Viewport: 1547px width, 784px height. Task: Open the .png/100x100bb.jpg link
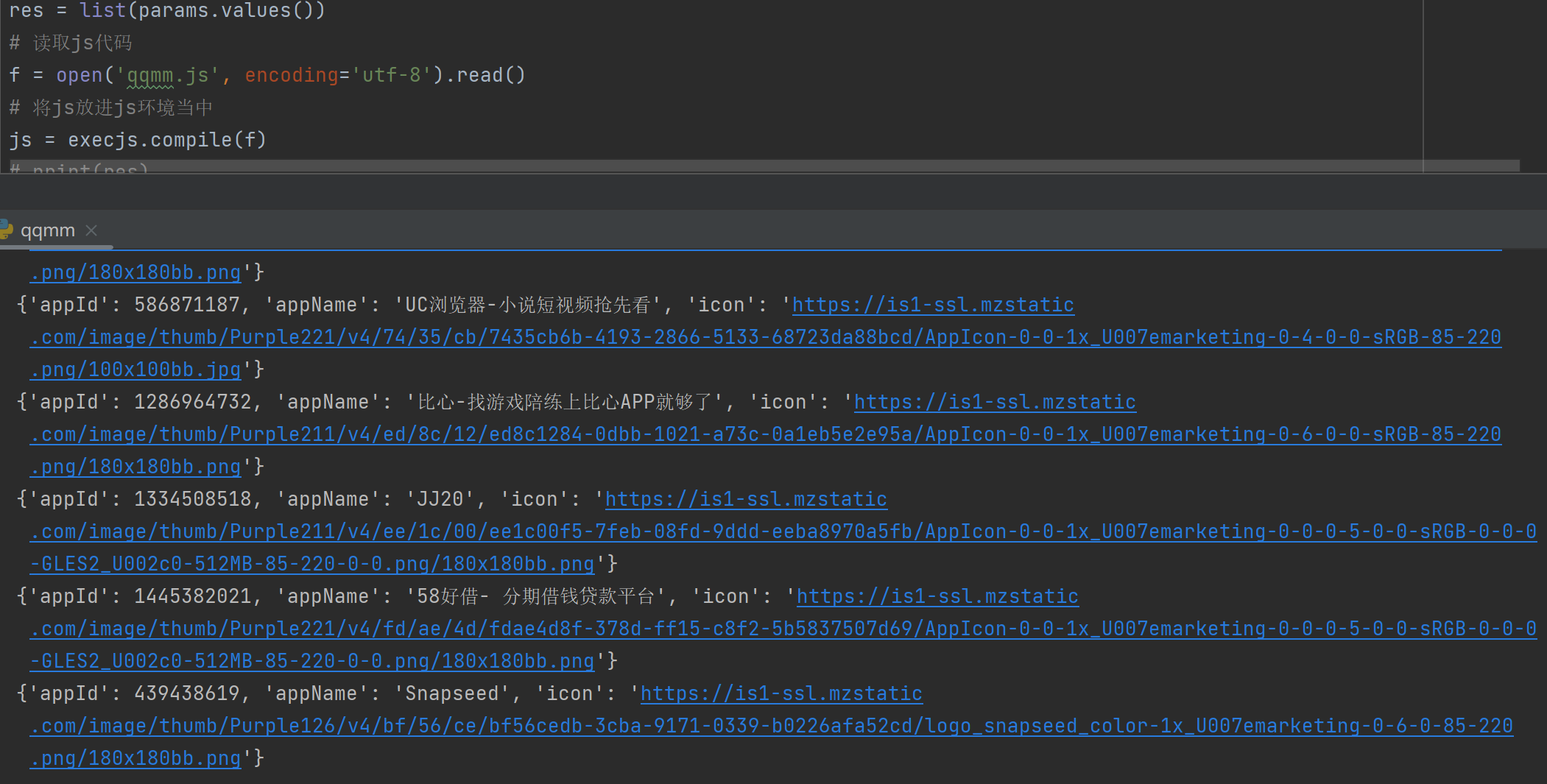135,370
